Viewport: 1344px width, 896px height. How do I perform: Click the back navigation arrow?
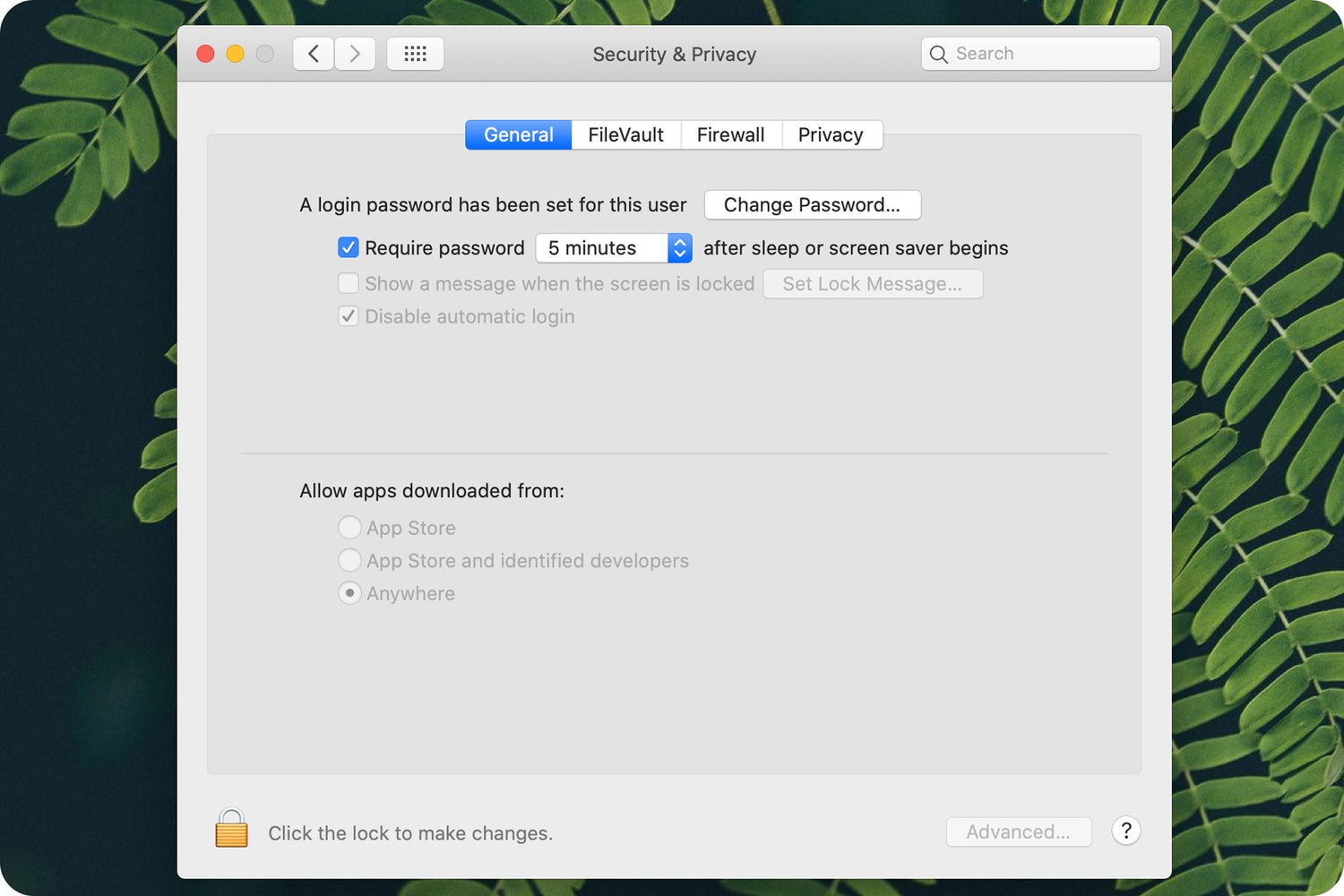[x=313, y=53]
